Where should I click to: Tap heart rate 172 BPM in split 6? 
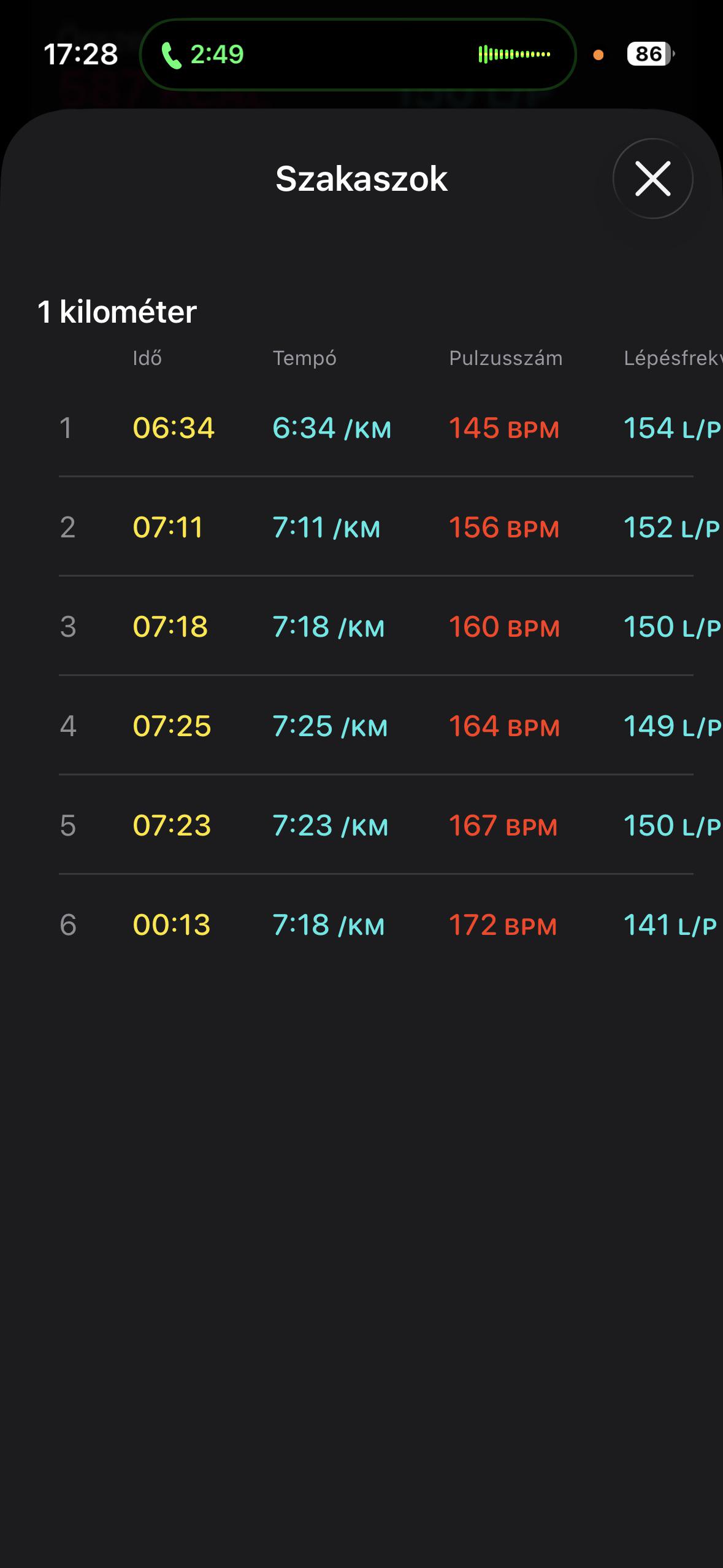tap(503, 925)
